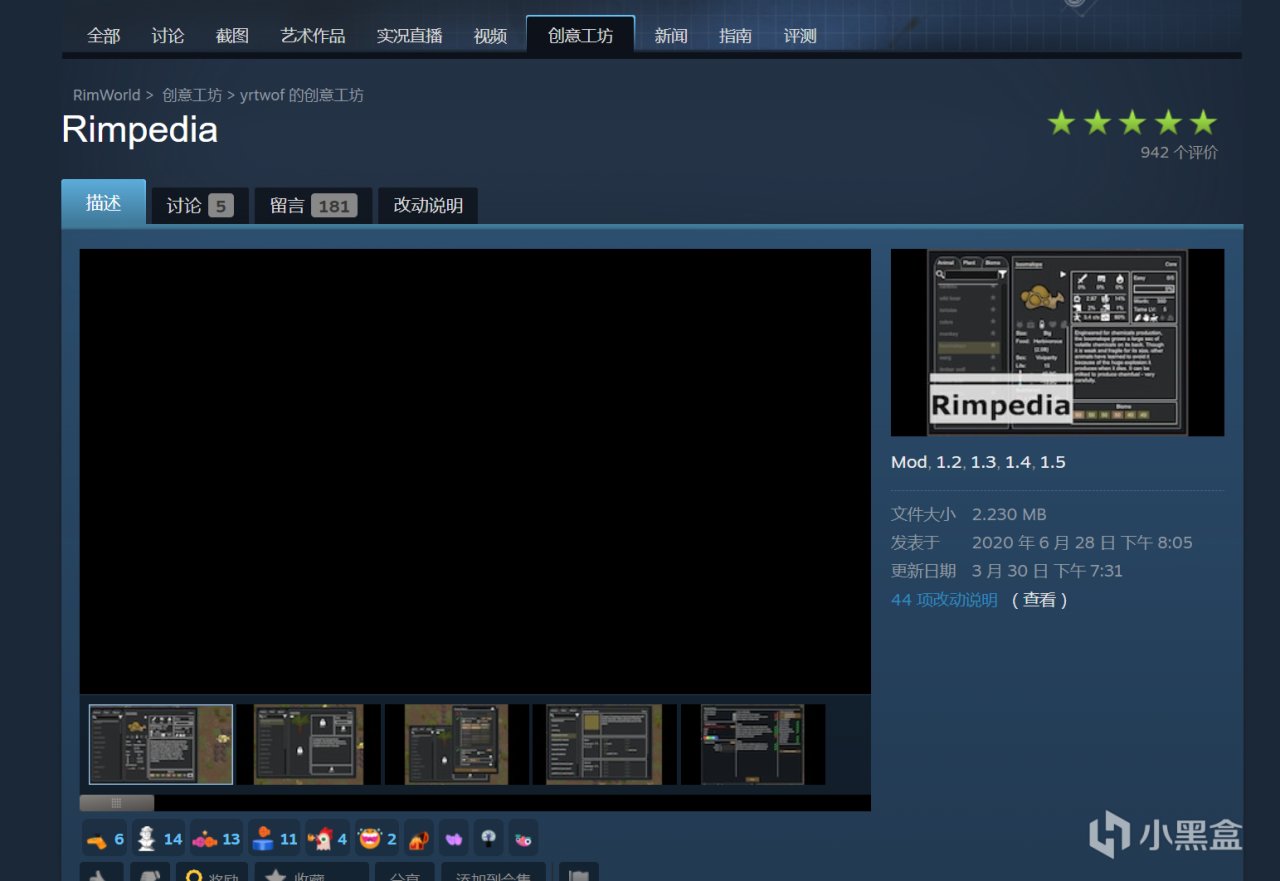This screenshot has height=881, width=1280.
Task: Follow the RimWorld breadcrumb link
Action: 107,95
